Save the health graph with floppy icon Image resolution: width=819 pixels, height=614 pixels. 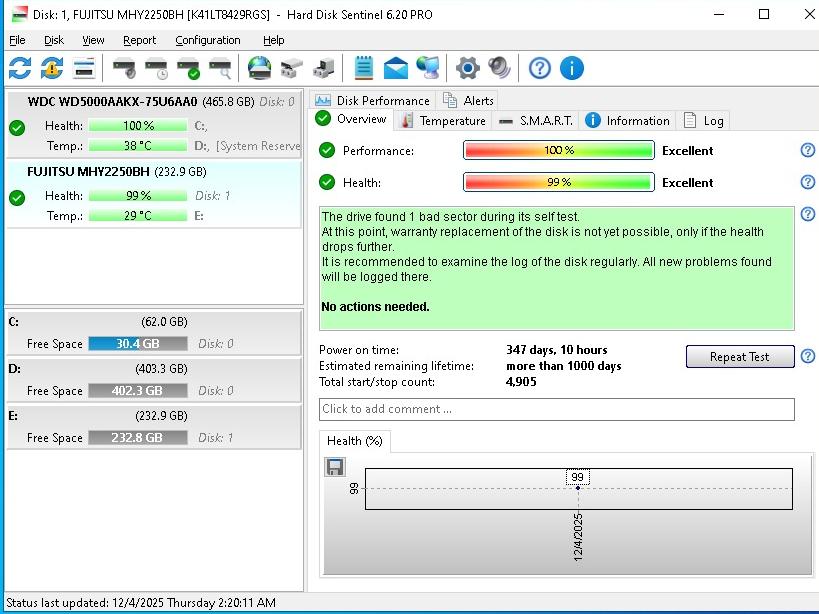[335, 467]
